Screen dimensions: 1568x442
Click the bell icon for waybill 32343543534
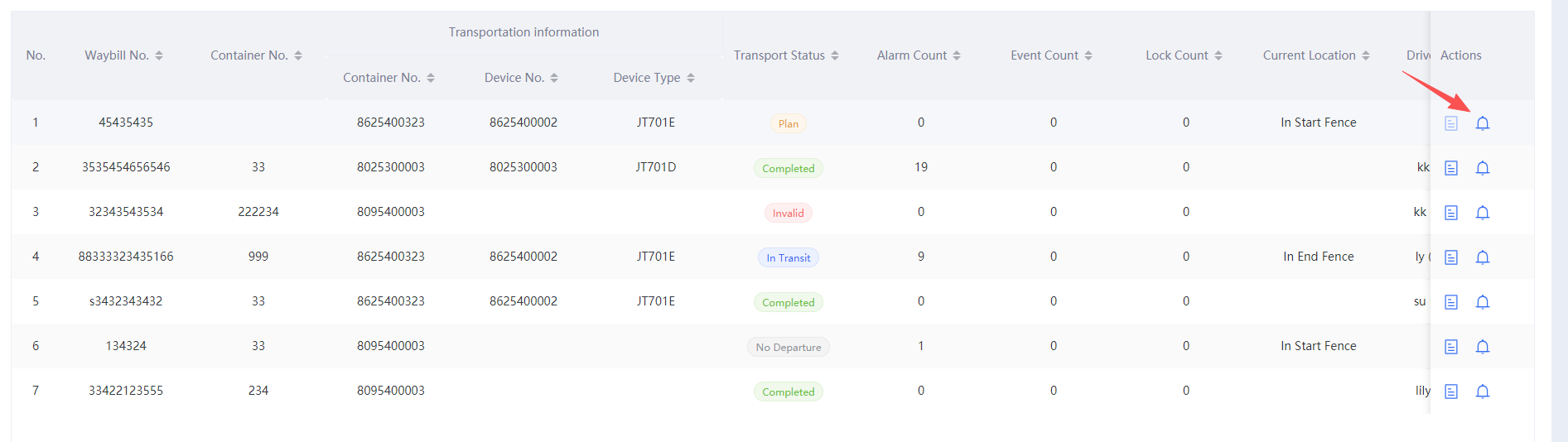[1483, 213]
